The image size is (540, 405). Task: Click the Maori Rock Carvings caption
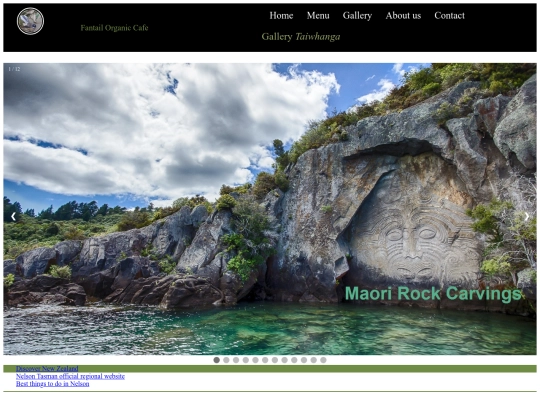tap(433, 294)
